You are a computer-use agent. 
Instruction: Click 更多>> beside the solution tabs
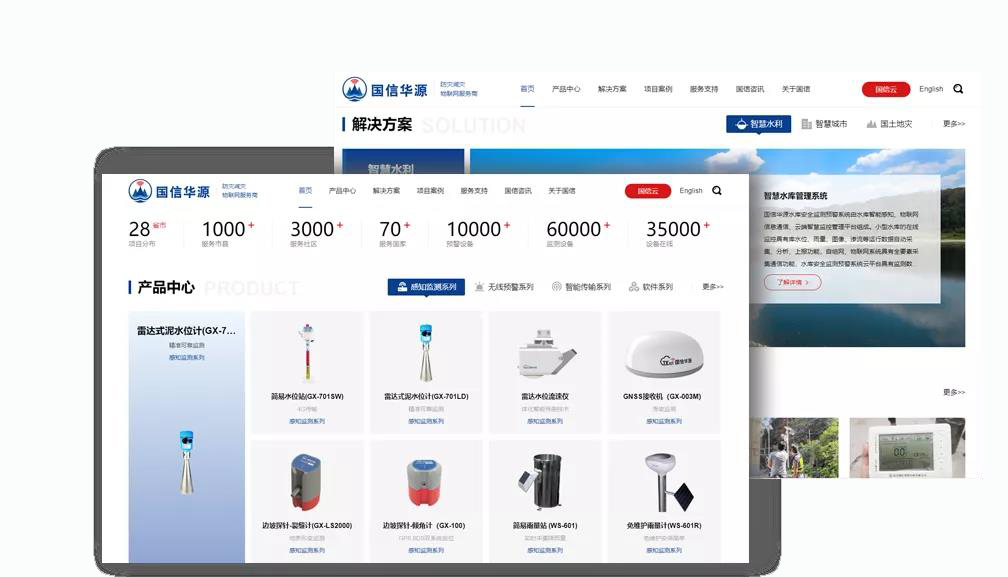point(954,123)
